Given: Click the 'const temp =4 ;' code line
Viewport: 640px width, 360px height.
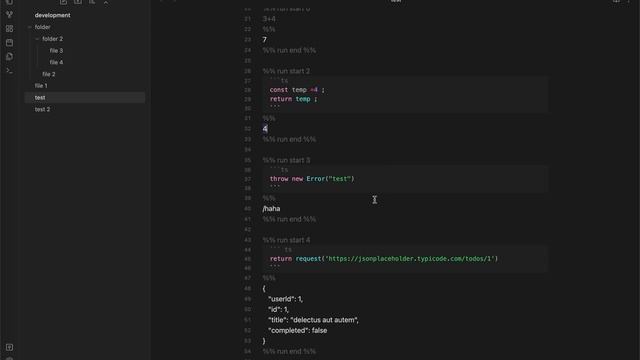Looking at the screenshot, I should point(297,90).
